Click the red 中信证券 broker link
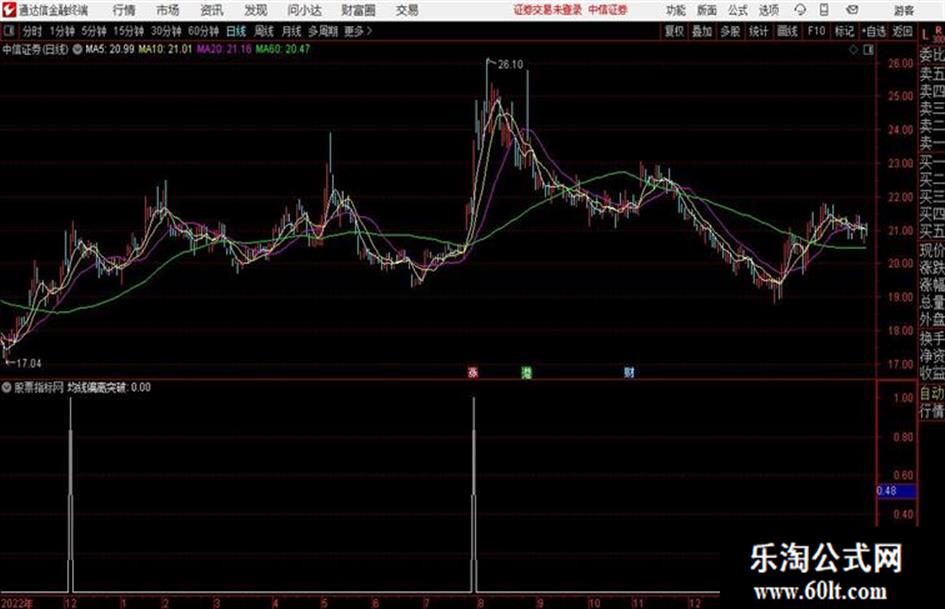 click(608, 10)
